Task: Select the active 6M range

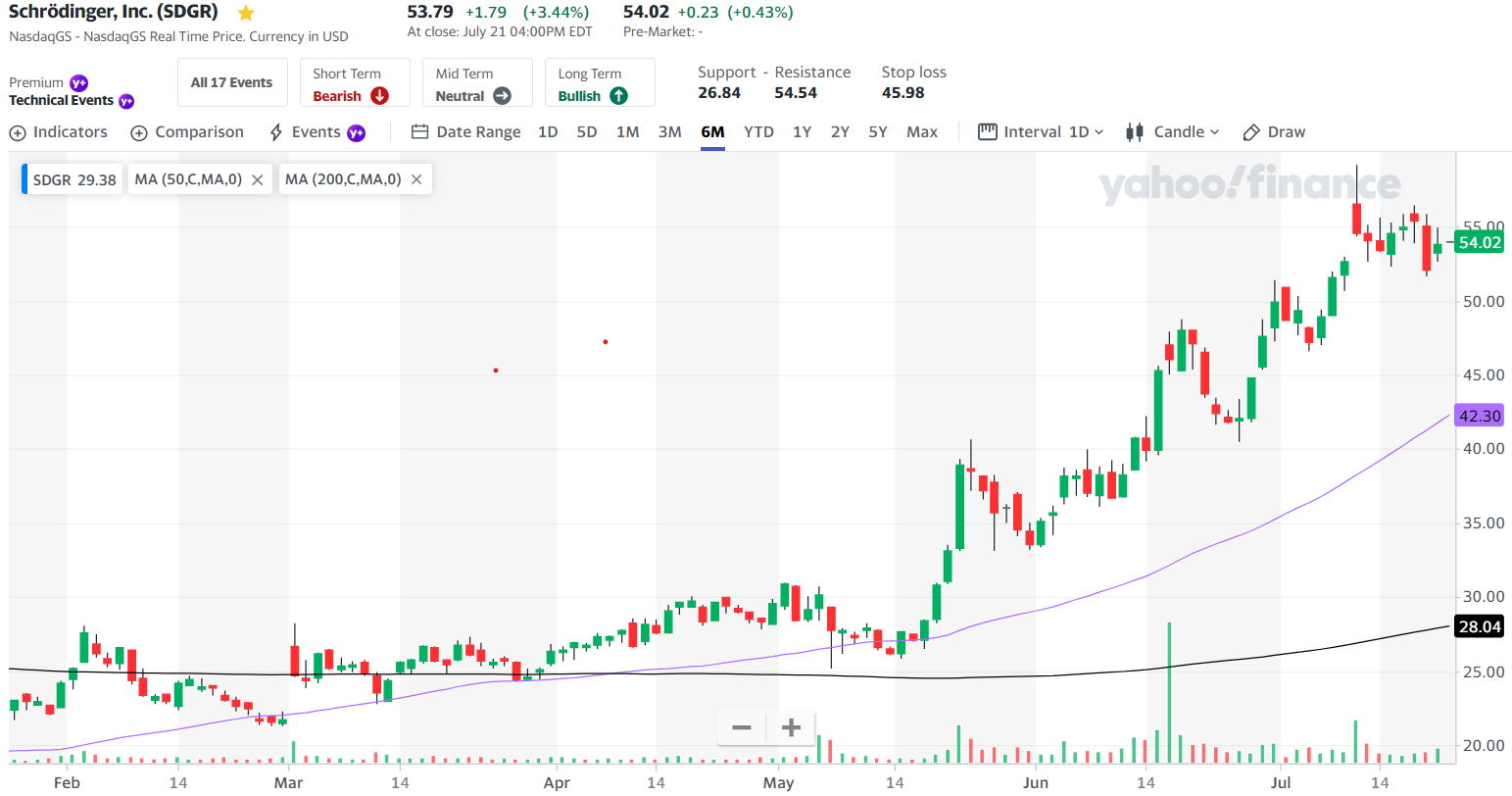Action: tap(712, 132)
